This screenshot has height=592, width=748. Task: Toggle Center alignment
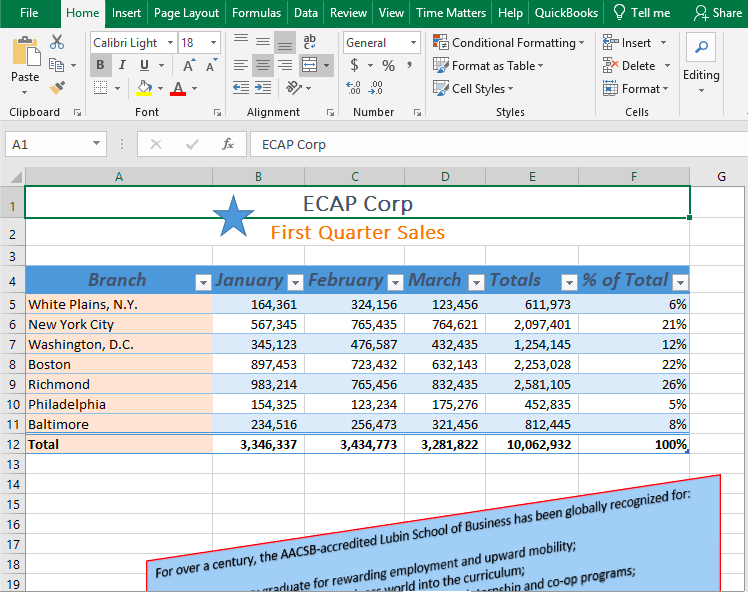pyautogui.click(x=263, y=65)
